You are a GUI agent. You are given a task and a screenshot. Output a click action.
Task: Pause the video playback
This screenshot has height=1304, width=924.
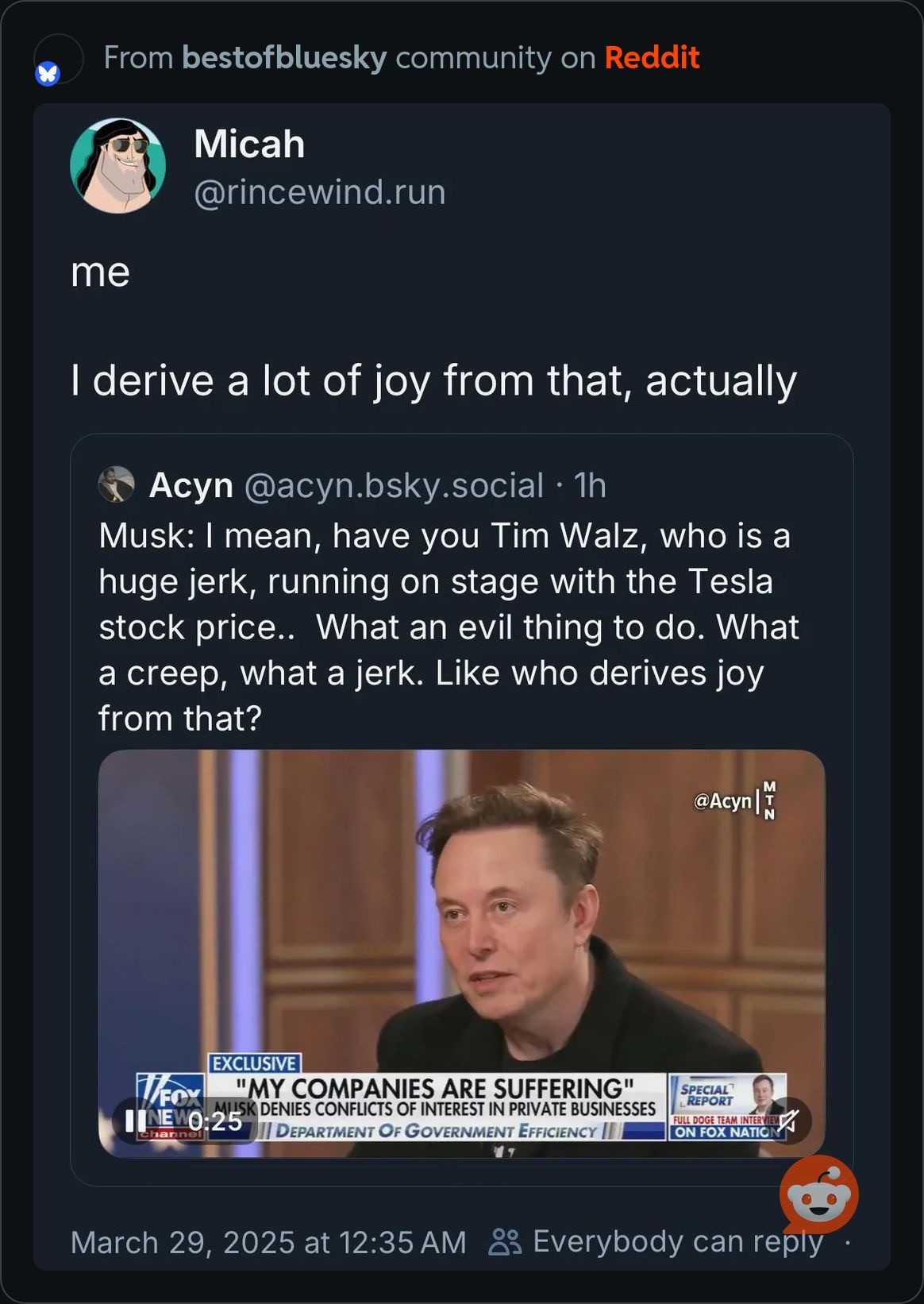pyautogui.click(x=136, y=1121)
